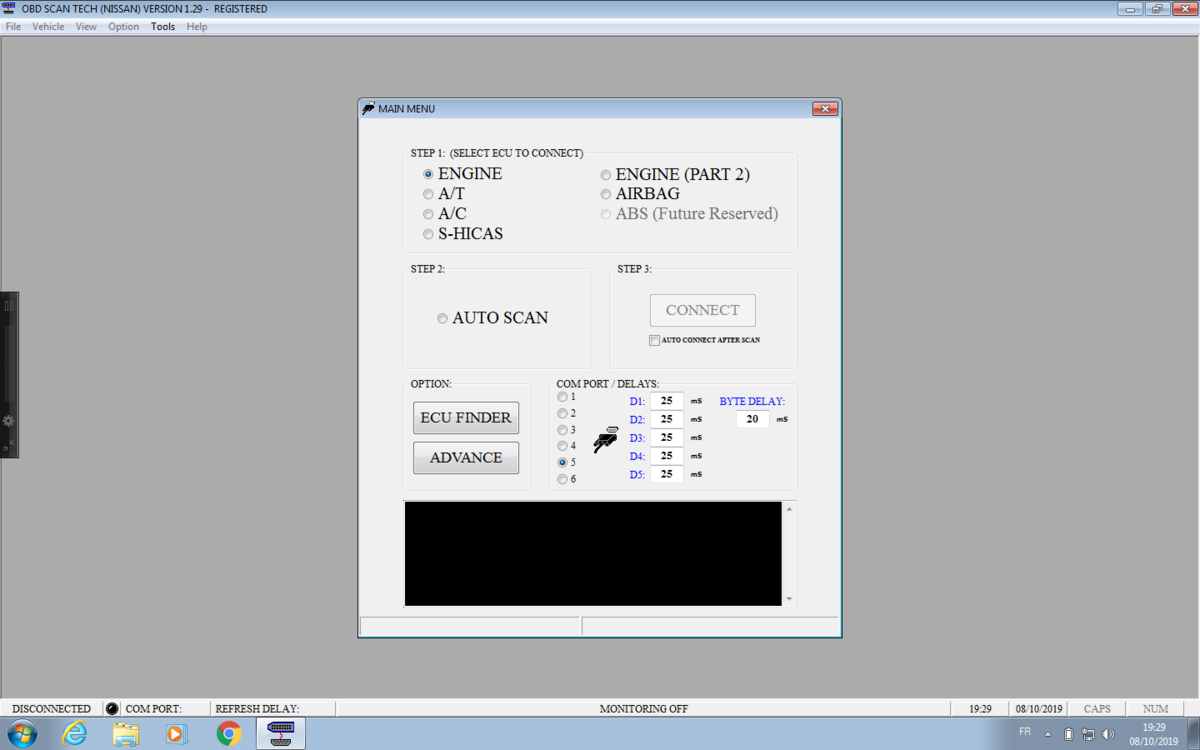
Task: Click the black log output area
Action: 593,554
